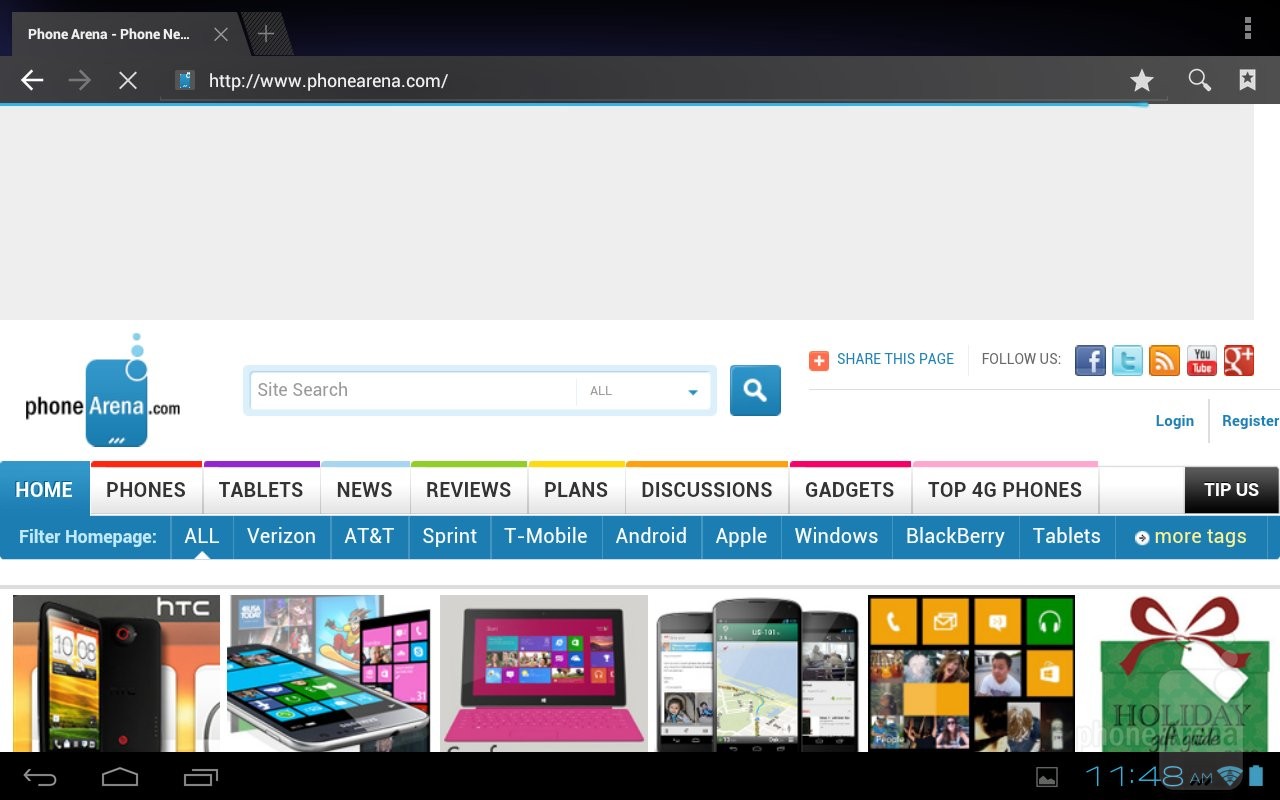Open the DISCUSSIONS navigation tab
The image size is (1280, 800).
click(707, 490)
